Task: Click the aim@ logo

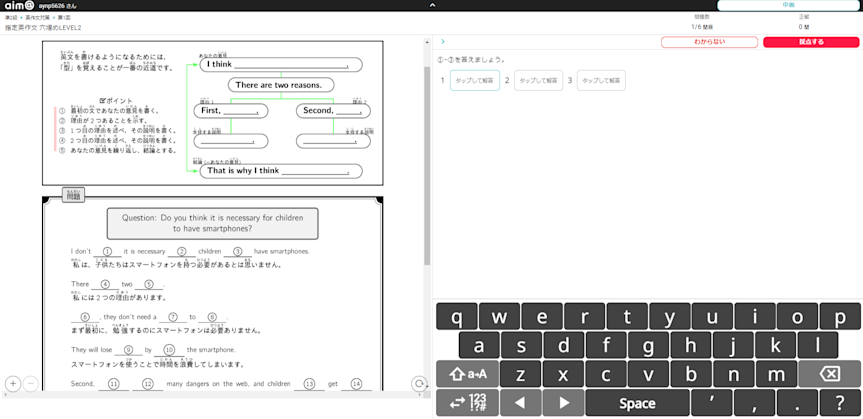Action: pyautogui.click(x=19, y=5)
